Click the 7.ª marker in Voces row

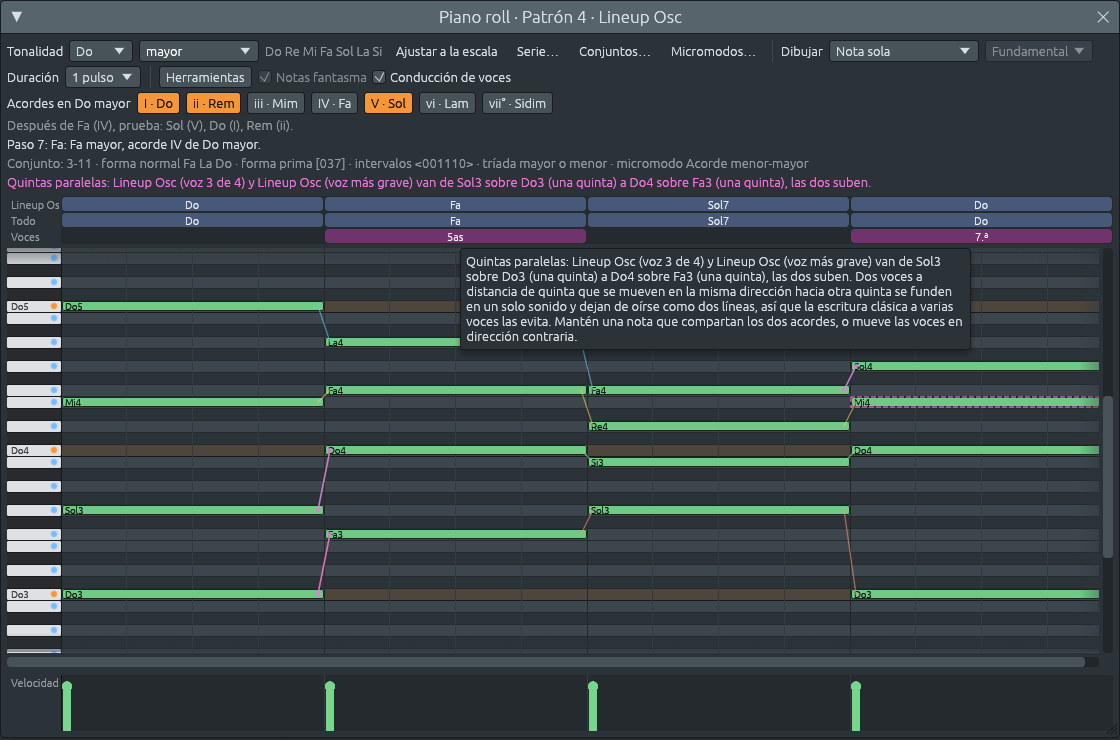(x=981, y=236)
